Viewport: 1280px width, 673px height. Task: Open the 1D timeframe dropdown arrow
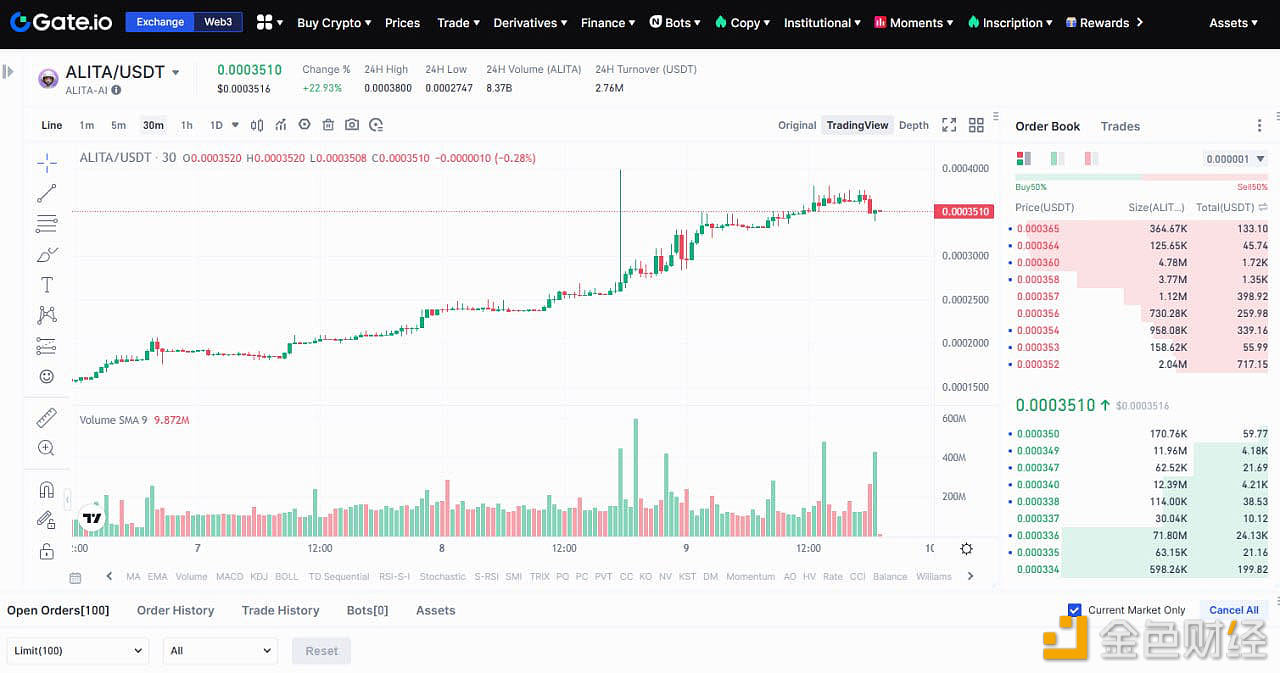235,125
